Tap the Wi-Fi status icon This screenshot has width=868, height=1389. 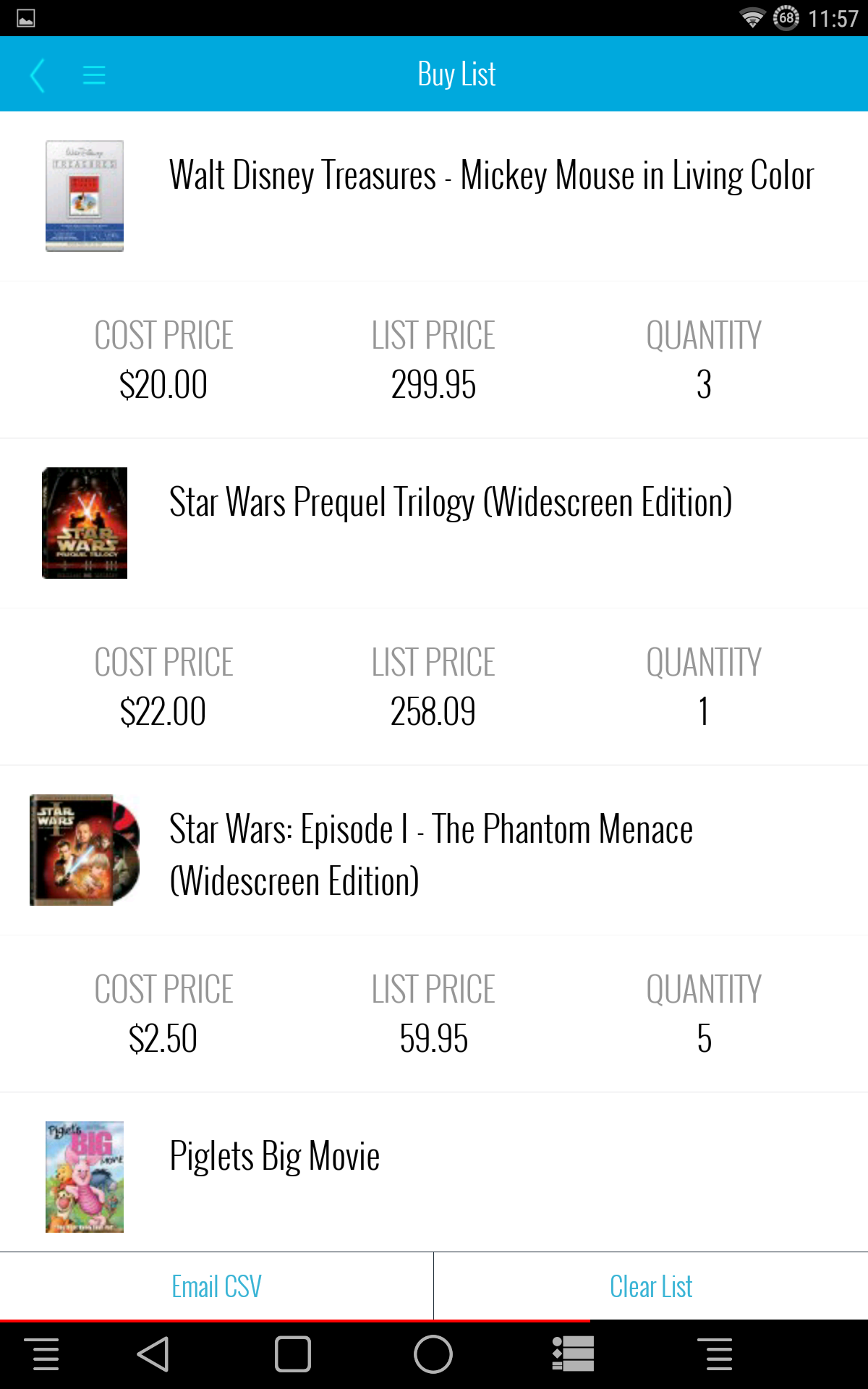click(x=752, y=18)
